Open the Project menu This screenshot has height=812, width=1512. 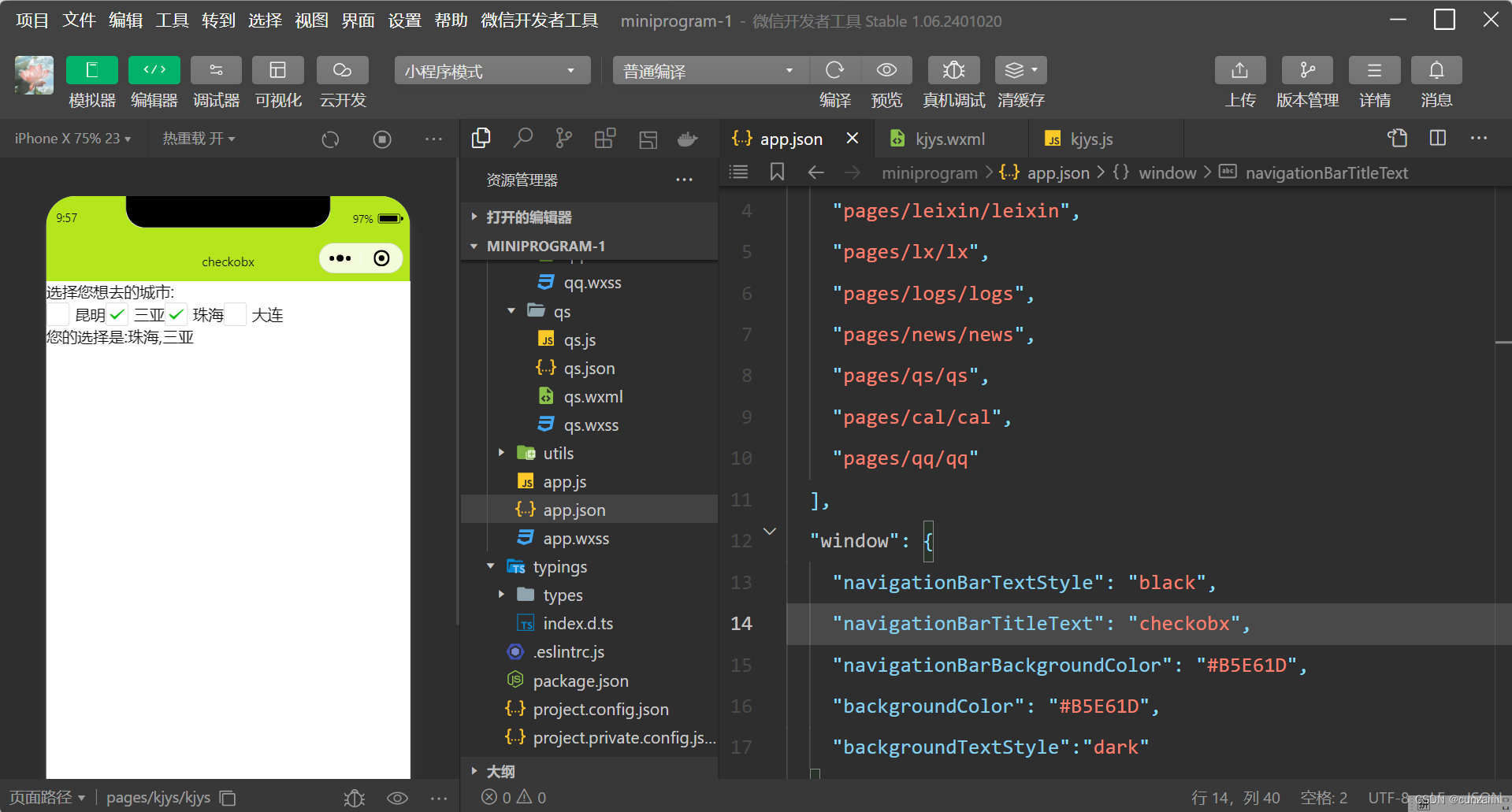pyautogui.click(x=32, y=20)
